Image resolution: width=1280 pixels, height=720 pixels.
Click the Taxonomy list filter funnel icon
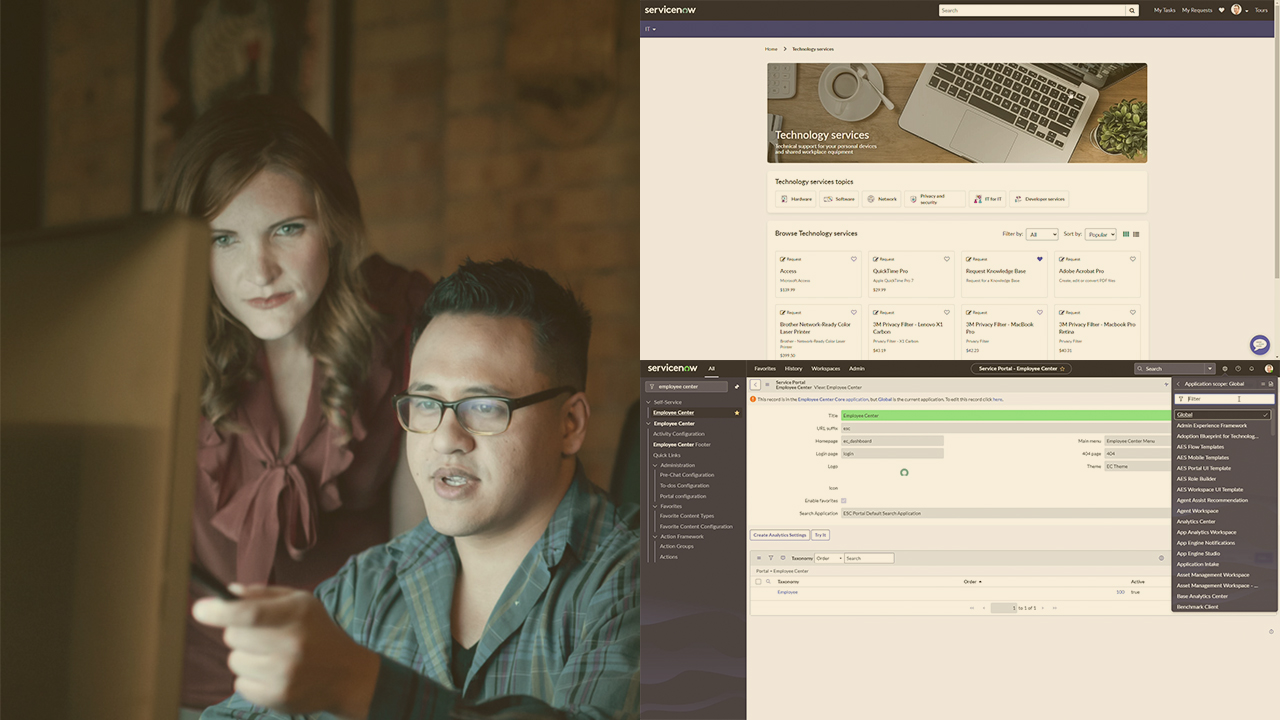[771, 558]
